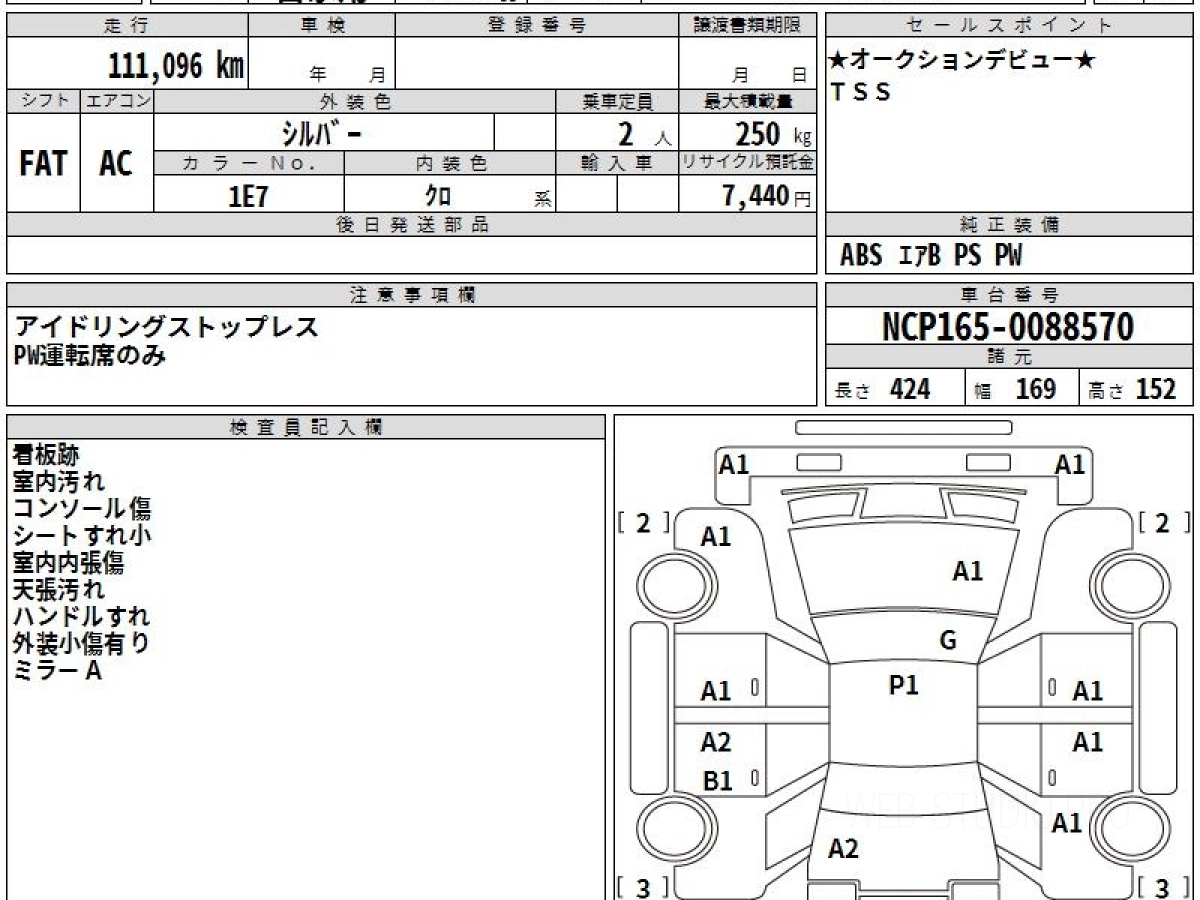Click the カラーNo. header
This screenshot has width=1200, height=900.
249,163
